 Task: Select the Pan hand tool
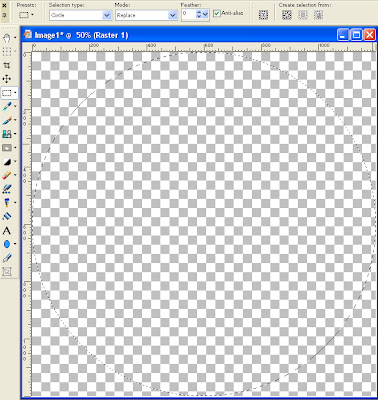click(x=6, y=38)
